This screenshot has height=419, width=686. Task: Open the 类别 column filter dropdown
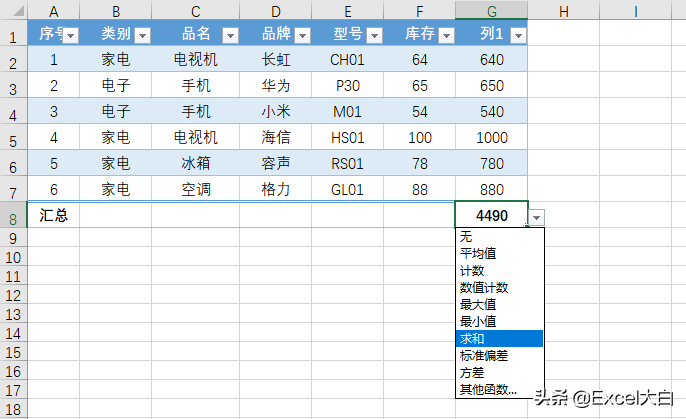coord(143,35)
